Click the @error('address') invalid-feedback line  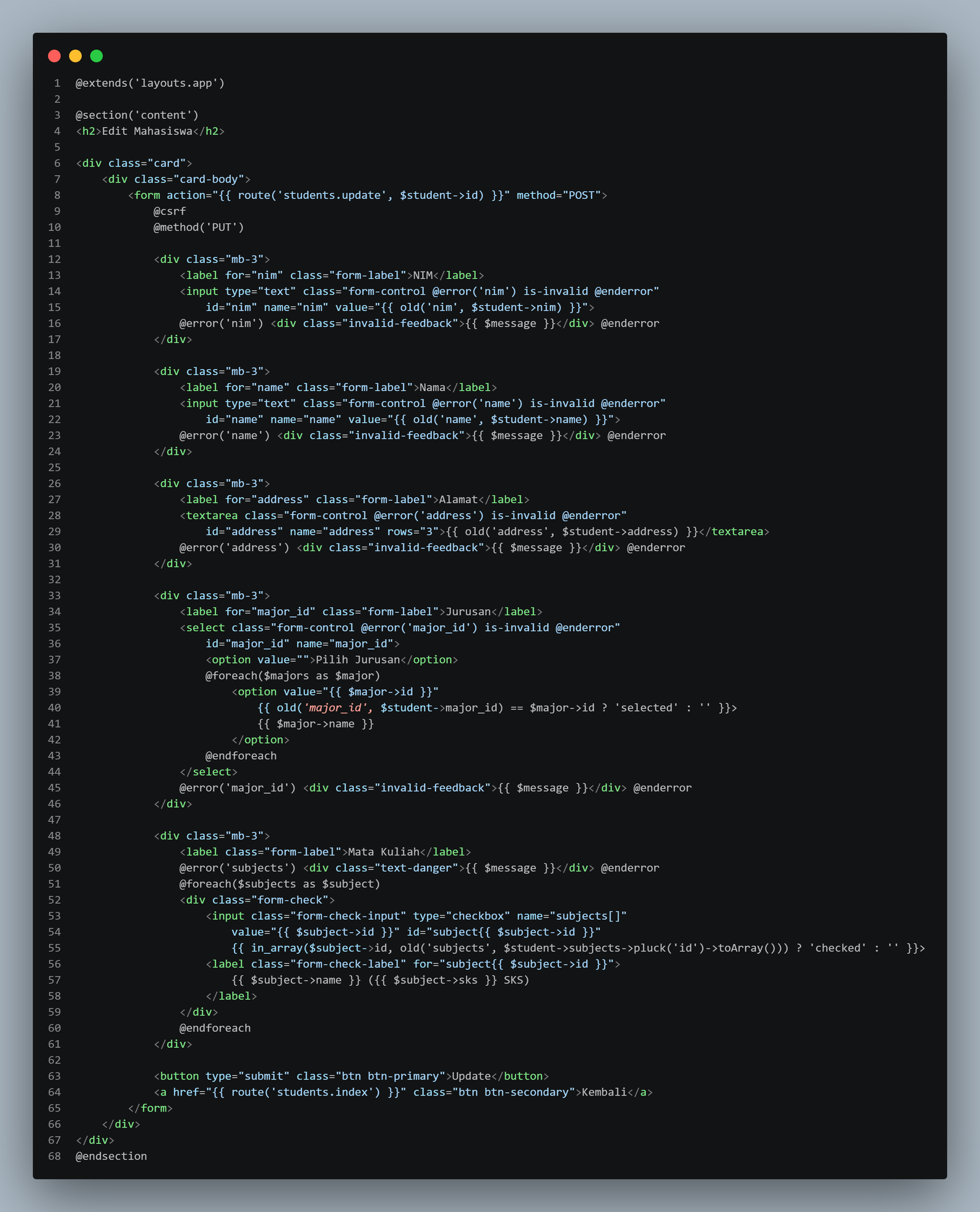click(432, 547)
